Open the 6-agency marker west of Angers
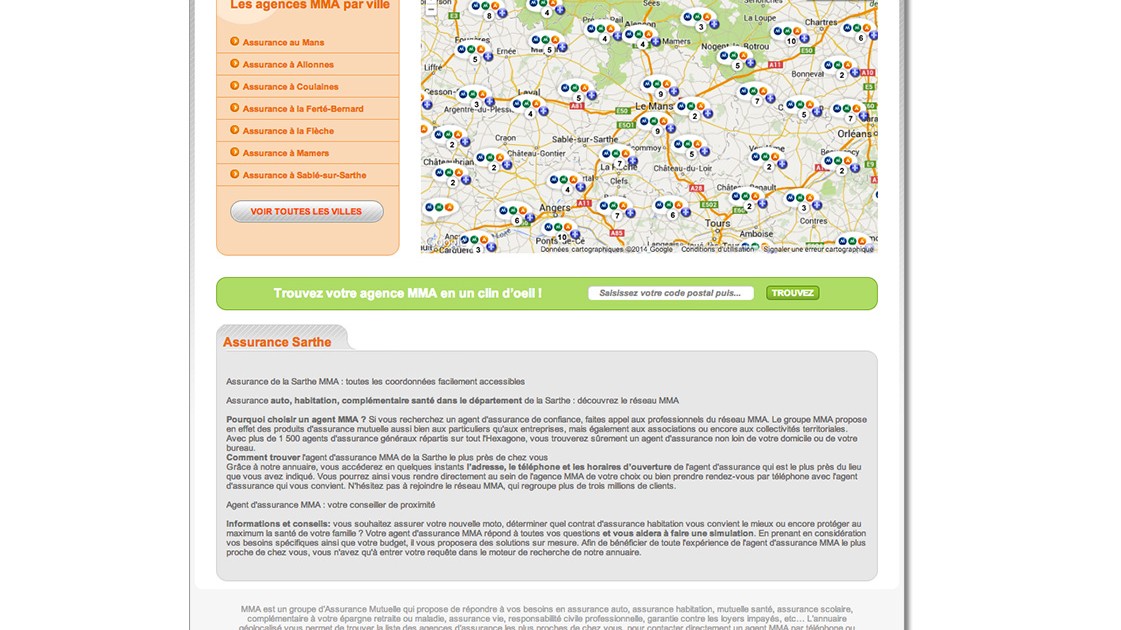 click(516, 215)
